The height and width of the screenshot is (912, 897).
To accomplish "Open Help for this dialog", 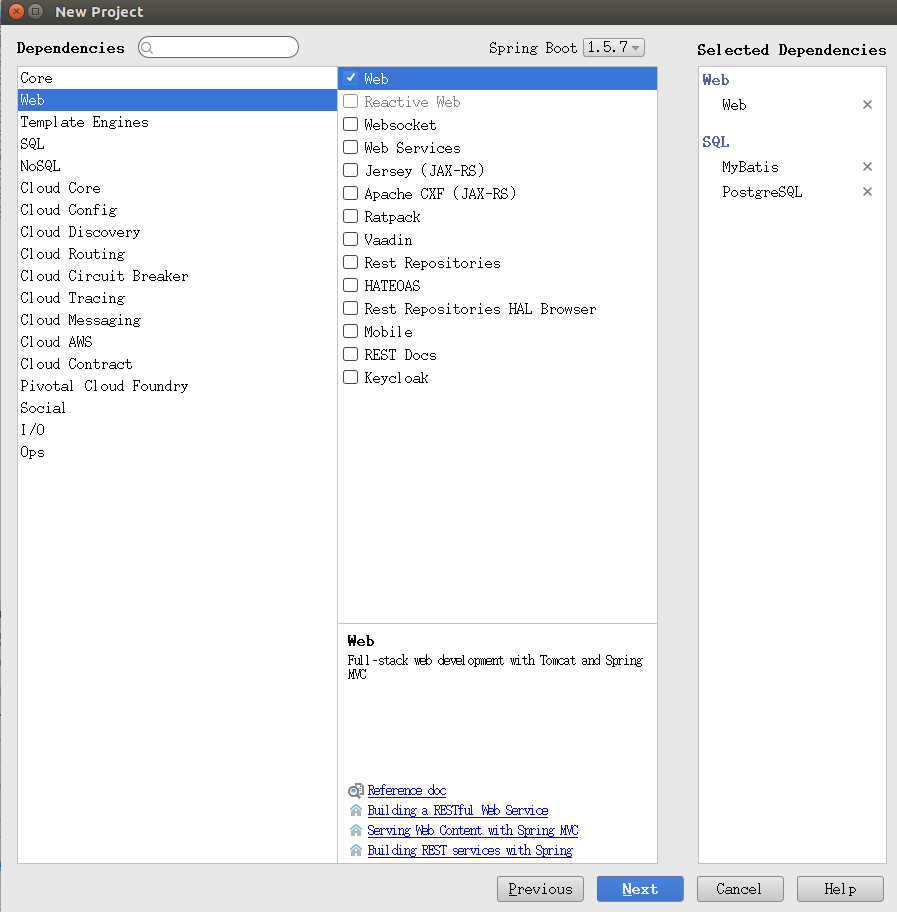I will [x=840, y=889].
